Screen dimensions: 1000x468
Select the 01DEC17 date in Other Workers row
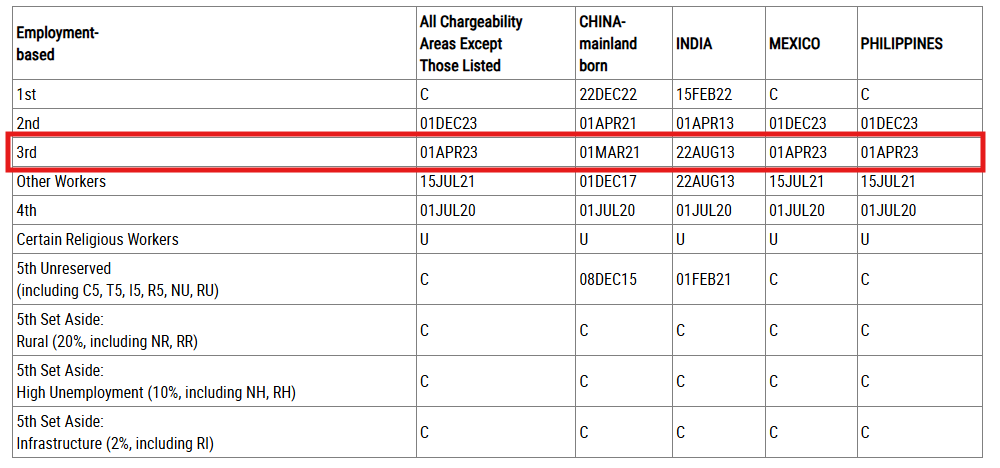tap(608, 182)
